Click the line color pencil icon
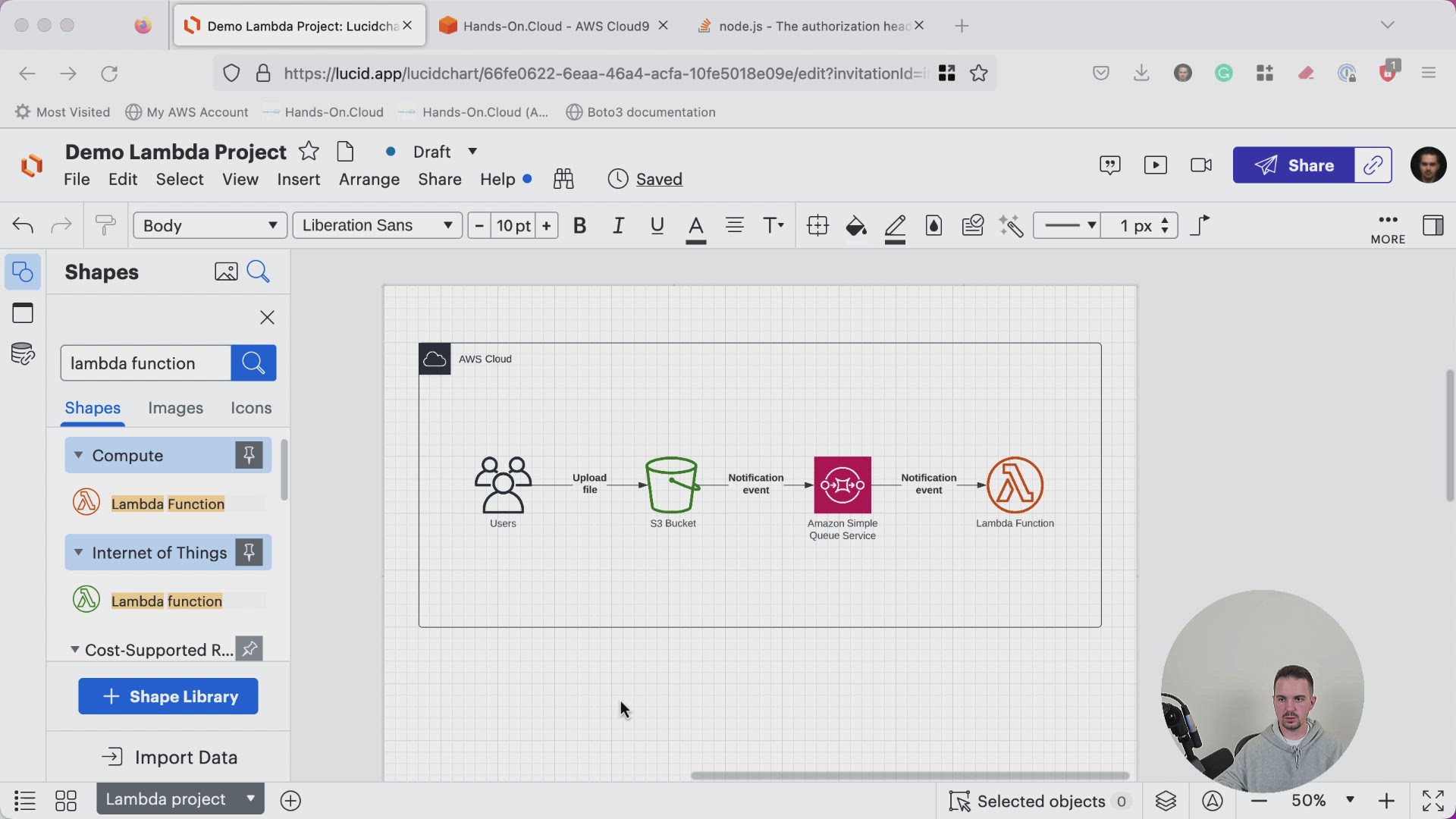This screenshot has height=819, width=1456. click(895, 226)
